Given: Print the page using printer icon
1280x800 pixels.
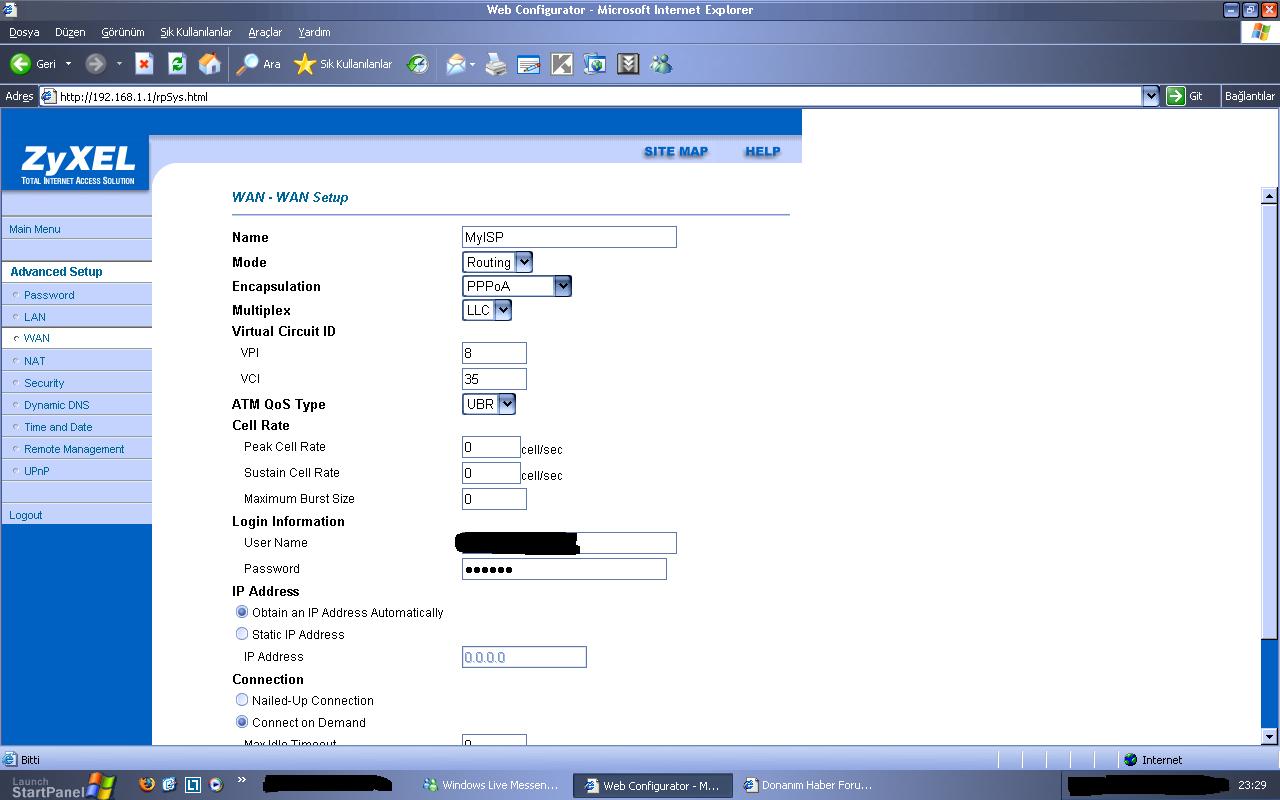Looking at the screenshot, I should tap(496, 64).
